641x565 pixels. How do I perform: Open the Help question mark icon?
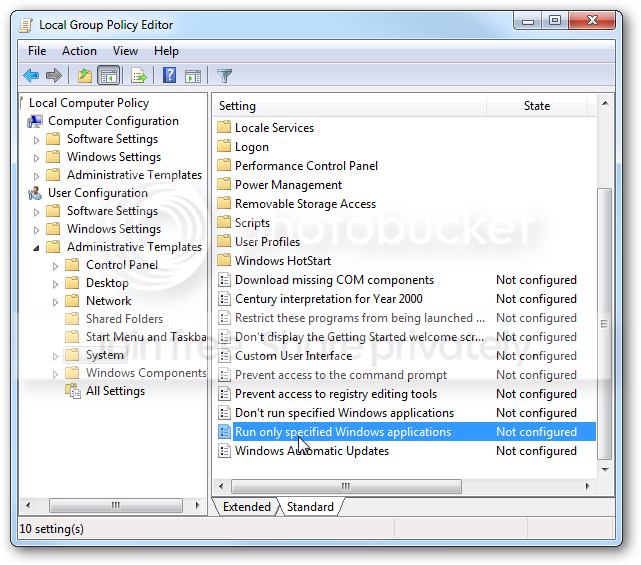[x=169, y=75]
